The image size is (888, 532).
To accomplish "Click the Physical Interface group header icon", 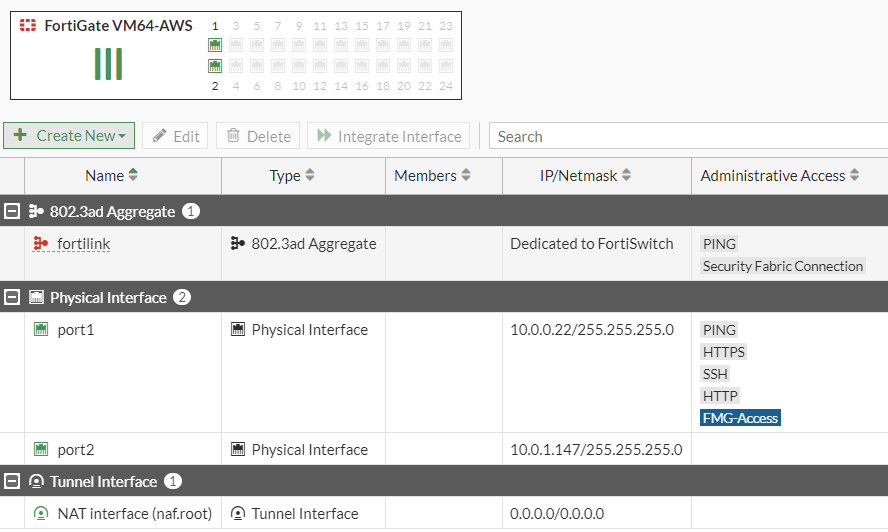I will coord(36,297).
